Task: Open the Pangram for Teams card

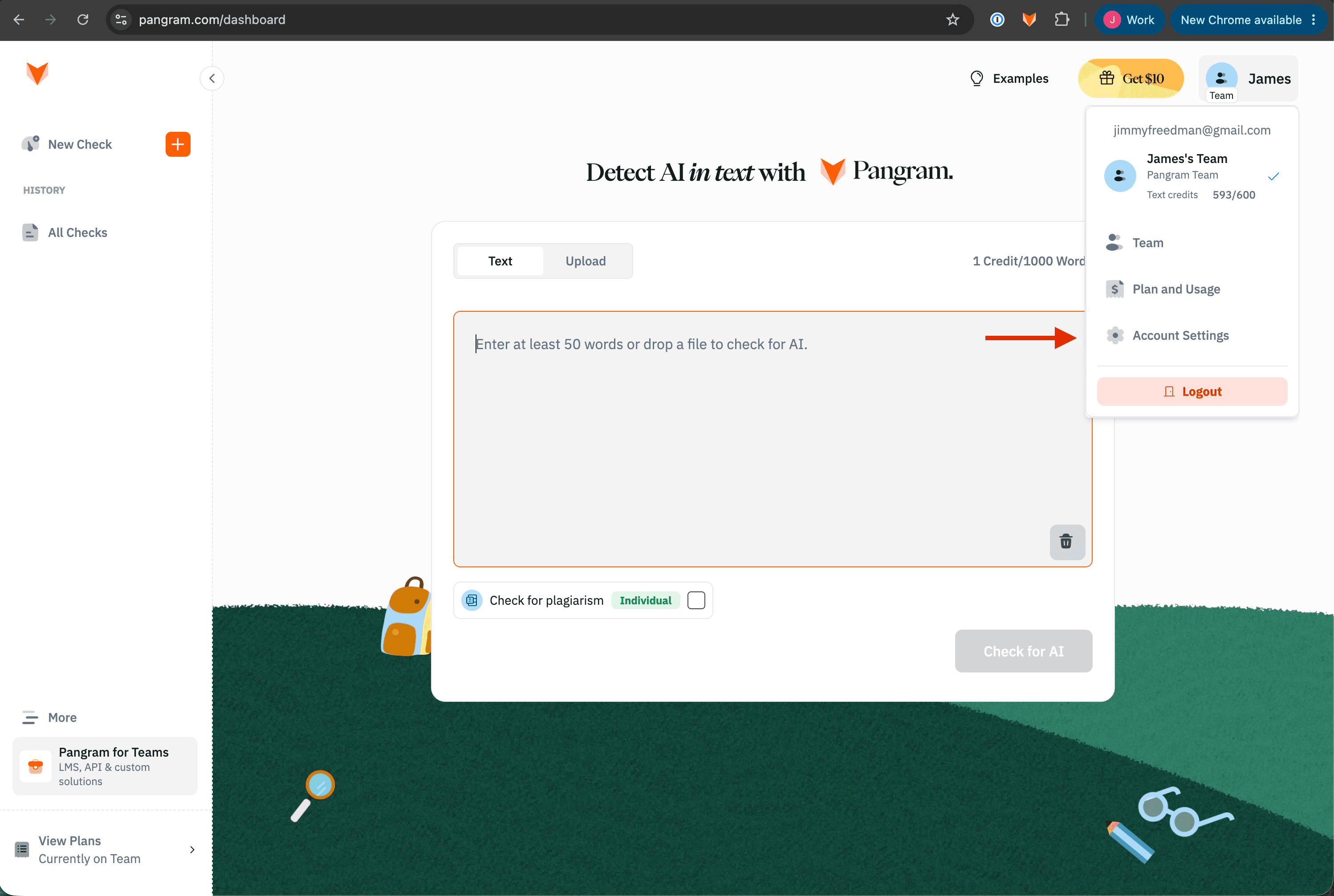Action: (x=105, y=766)
